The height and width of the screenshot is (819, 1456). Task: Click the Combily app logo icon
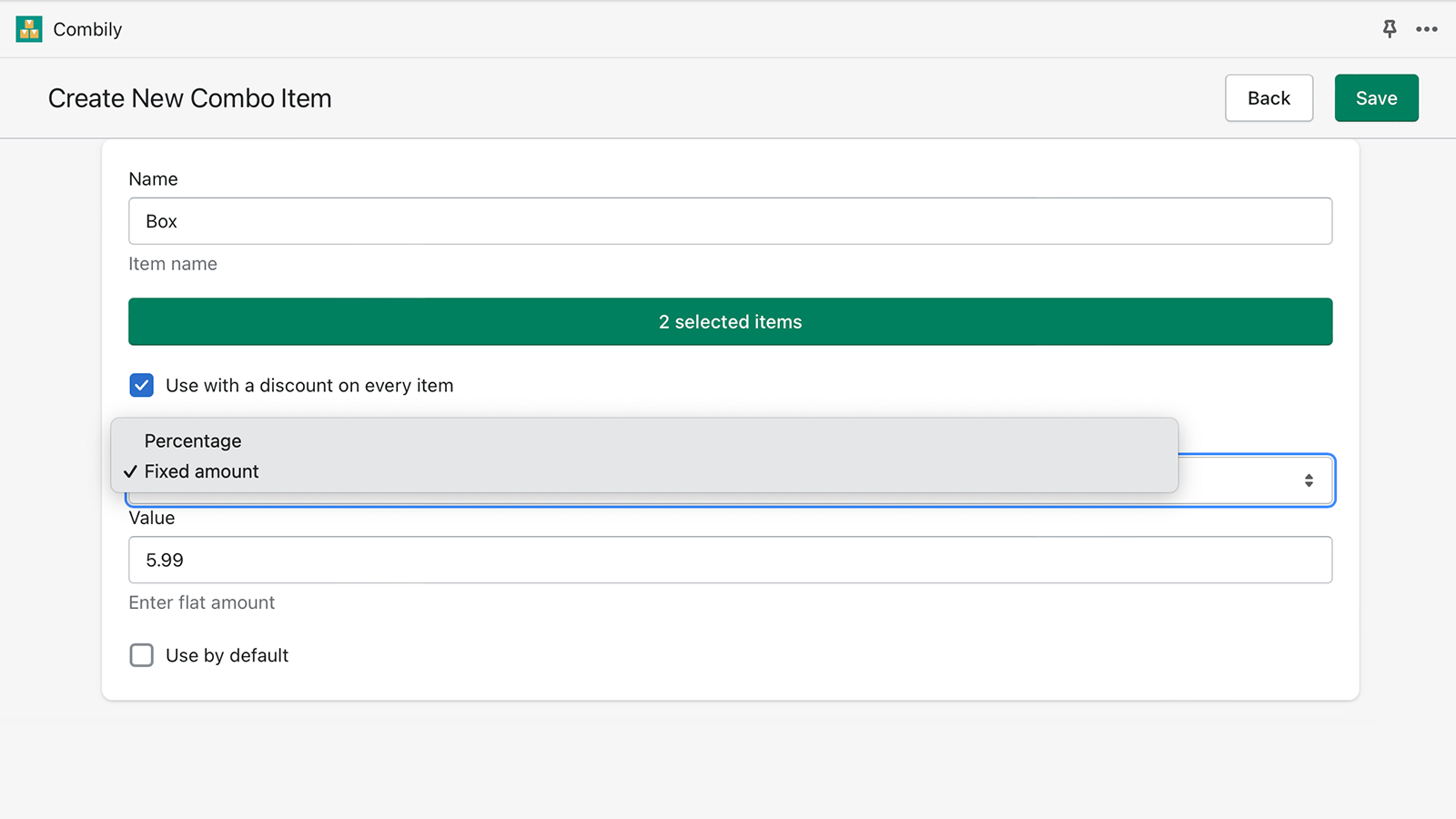pos(29,29)
